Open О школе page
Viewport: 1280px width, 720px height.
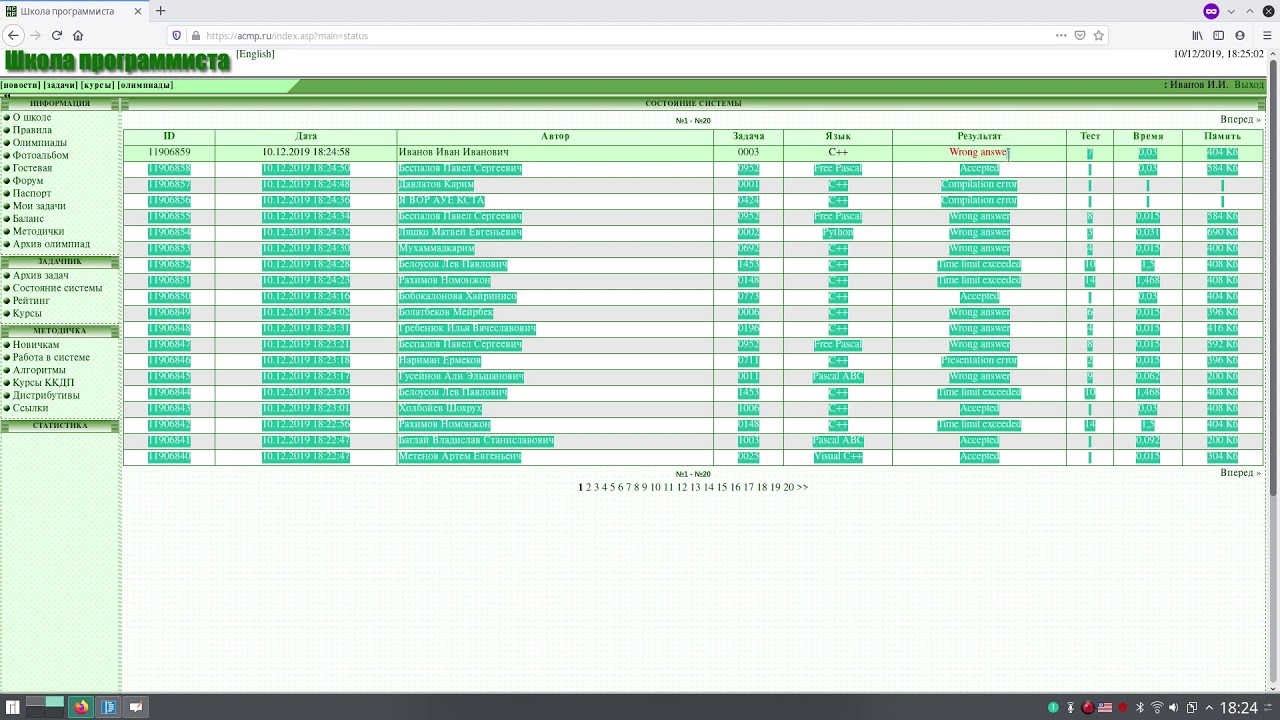(32, 117)
